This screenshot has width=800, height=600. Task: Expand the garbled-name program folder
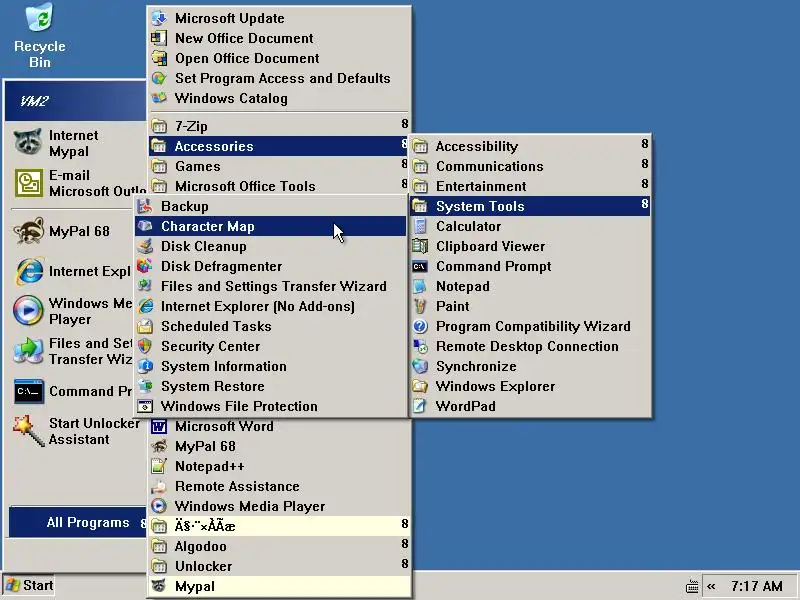pos(279,526)
